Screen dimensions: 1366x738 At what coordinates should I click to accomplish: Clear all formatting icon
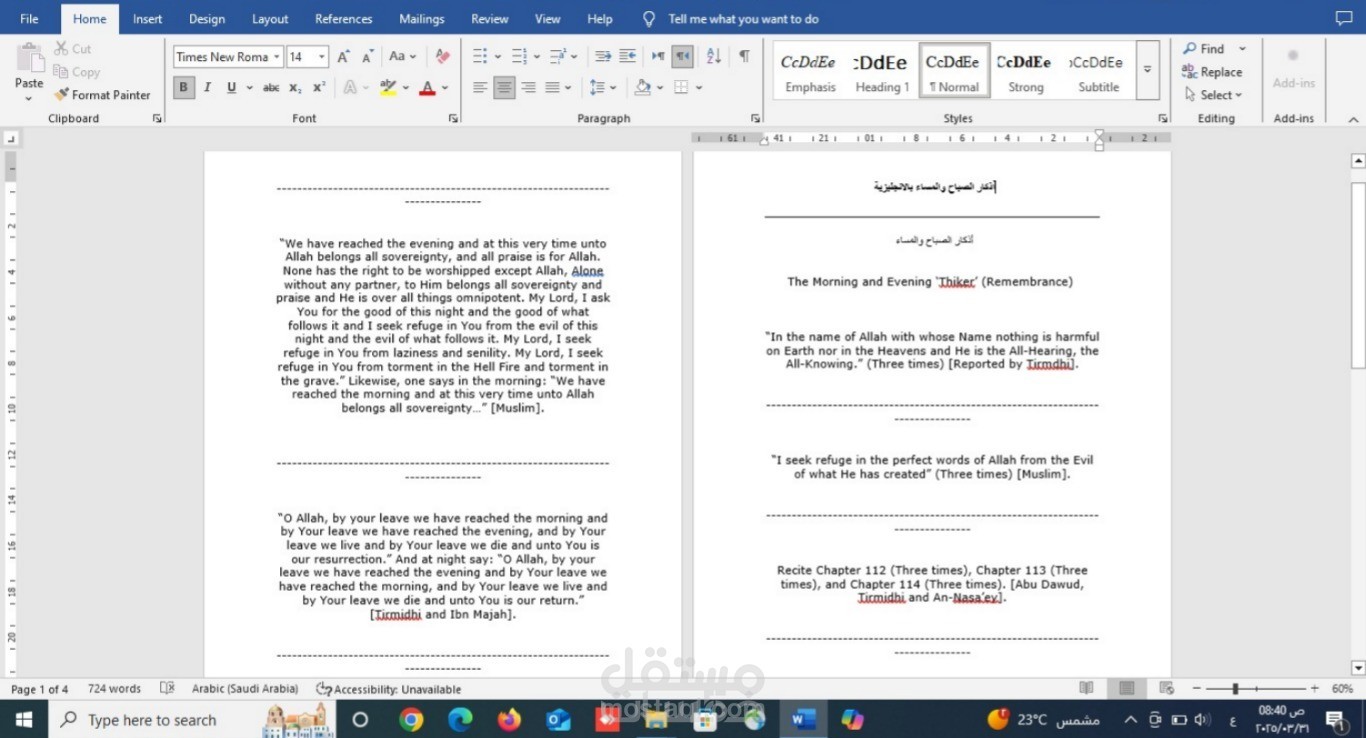point(443,57)
